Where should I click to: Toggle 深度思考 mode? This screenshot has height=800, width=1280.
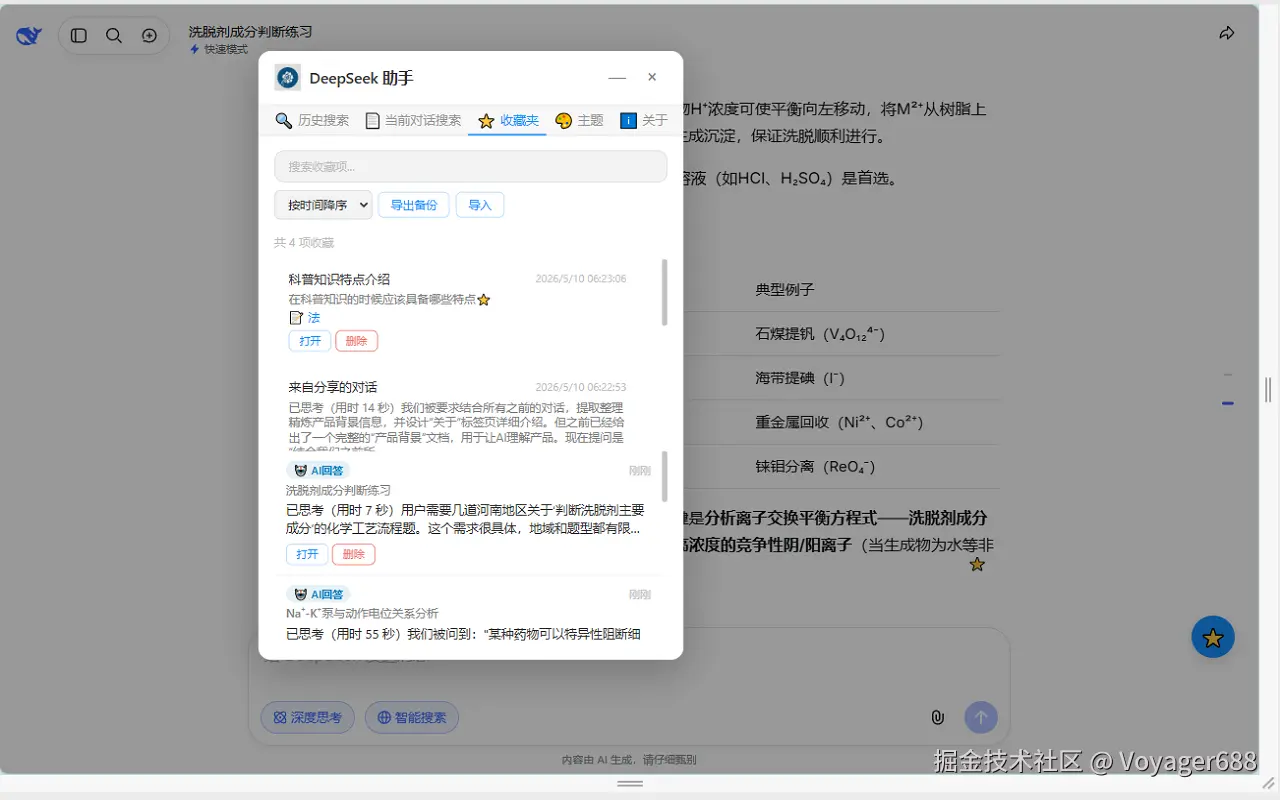(x=308, y=717)
